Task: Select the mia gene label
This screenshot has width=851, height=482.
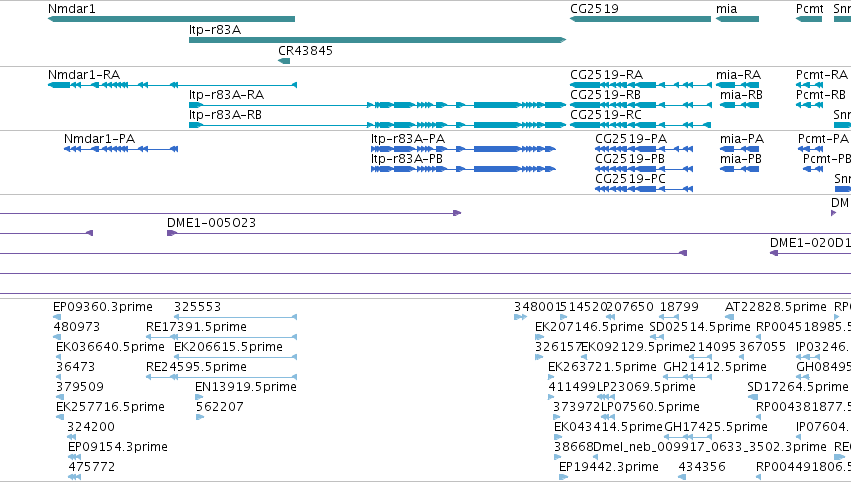Action: (727, 9)
